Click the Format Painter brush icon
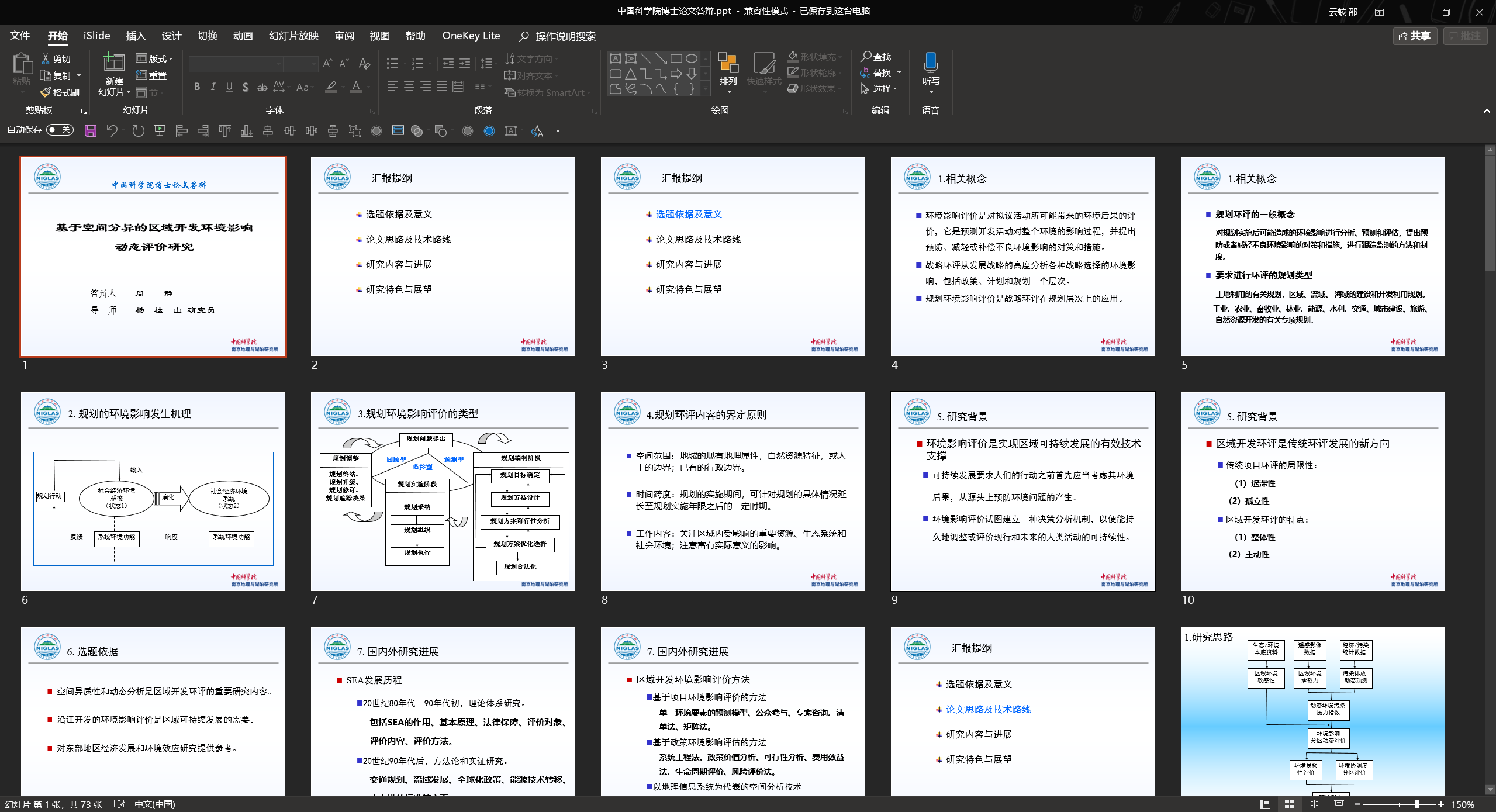The width and height of the screenshot is (1496, 812). click(x=46, y=92)
